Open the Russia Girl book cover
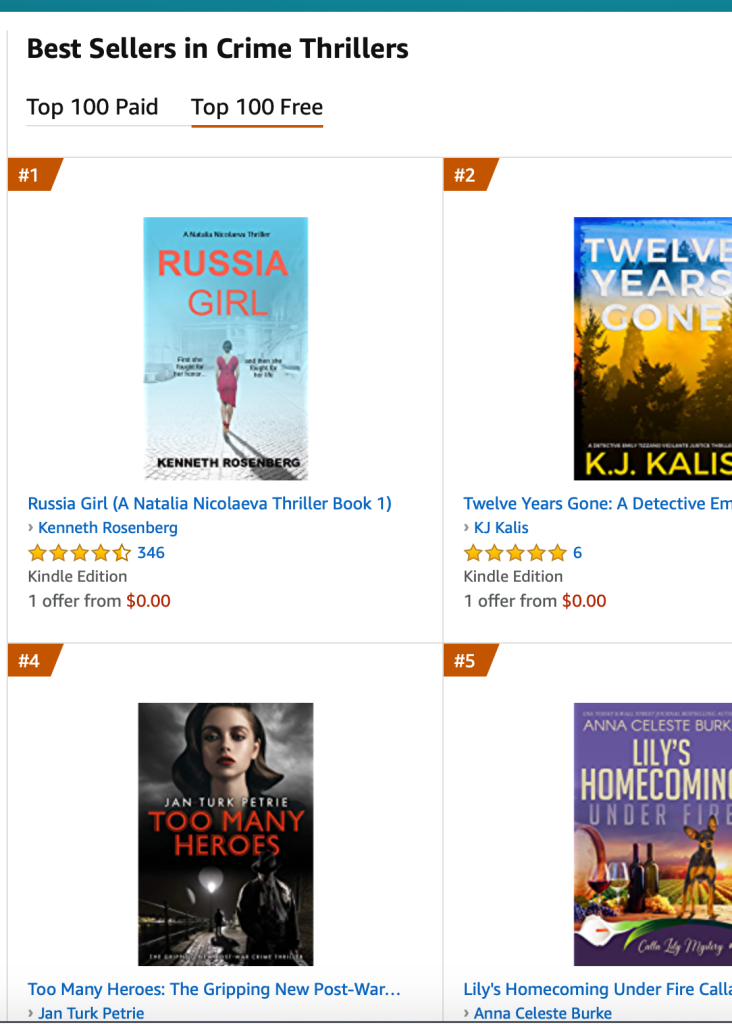 point(225,348)
